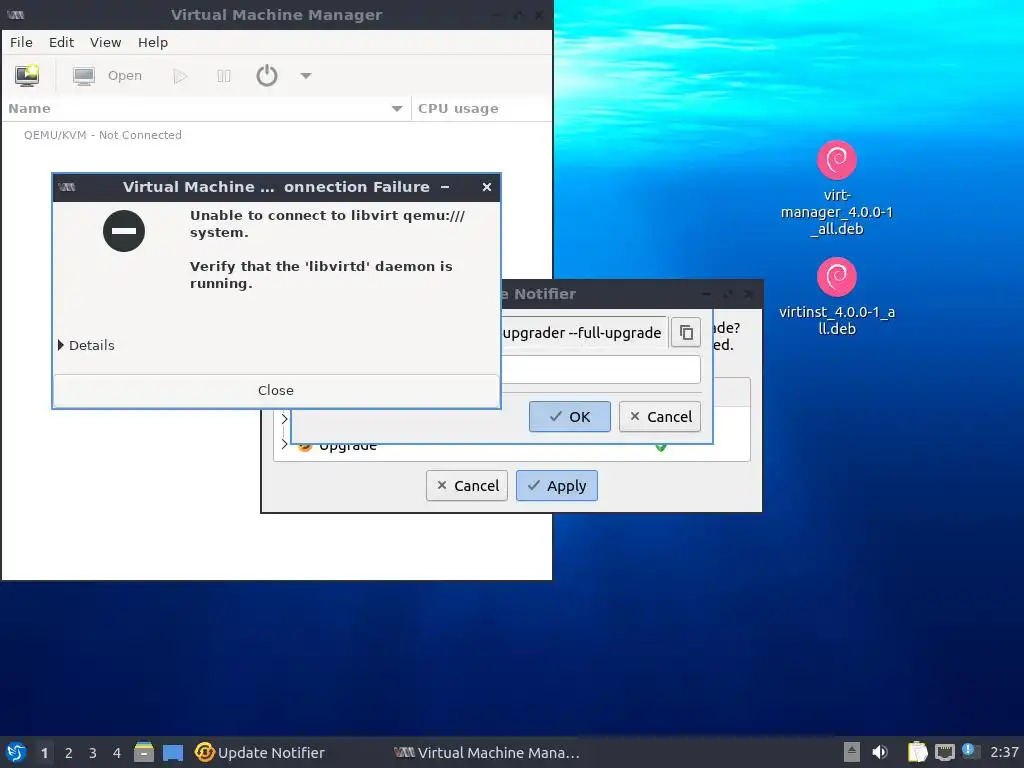This screenshot has height=768, width=1024.
Task: Click the Shut Down power icon
Action: pyautogui.click(x=266, y=76)
